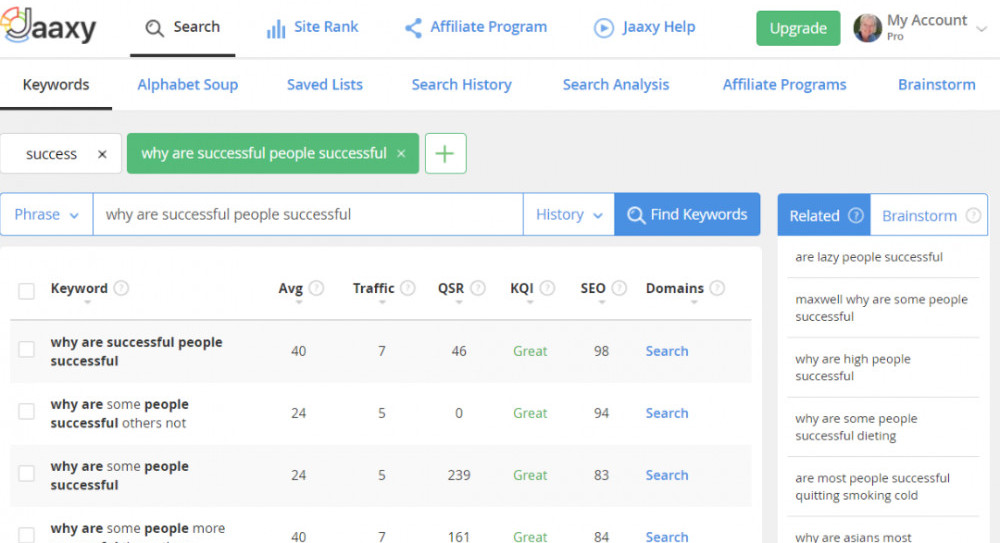Open the History dropdown

click(569, 214)
